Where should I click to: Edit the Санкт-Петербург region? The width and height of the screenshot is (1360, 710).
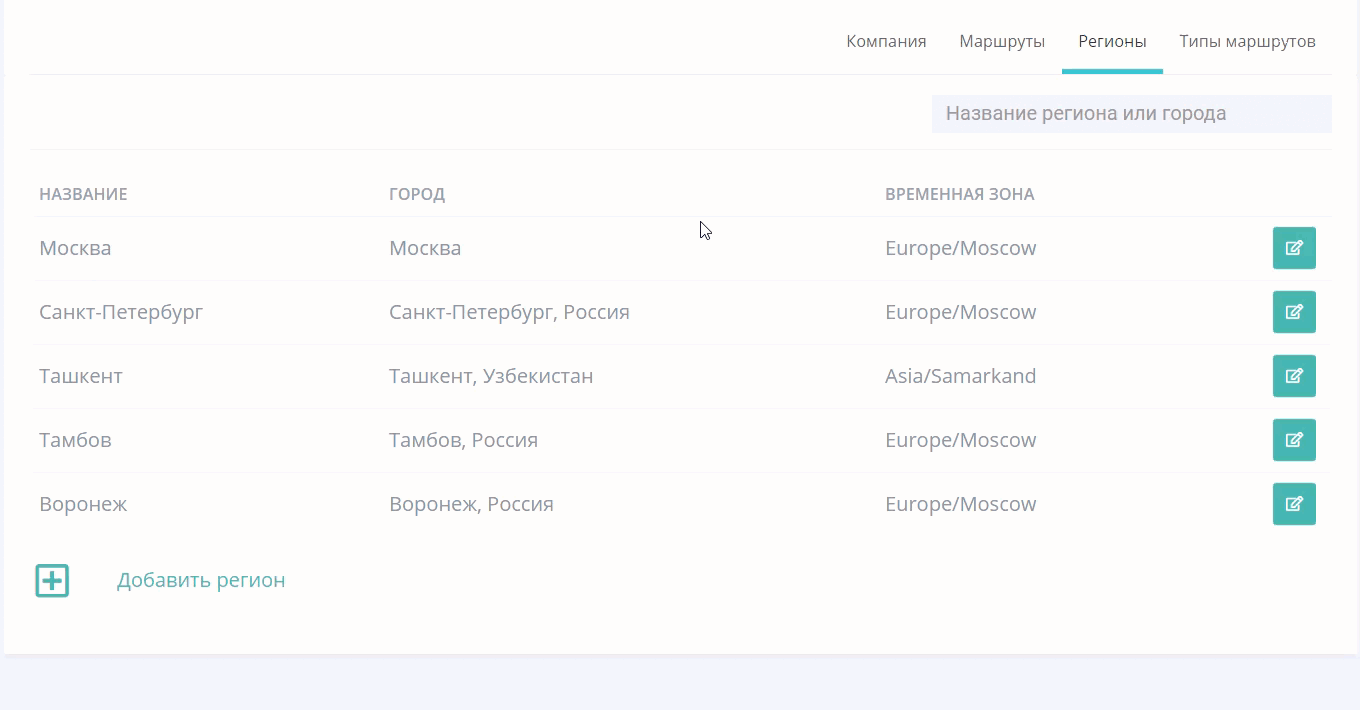1293,312
